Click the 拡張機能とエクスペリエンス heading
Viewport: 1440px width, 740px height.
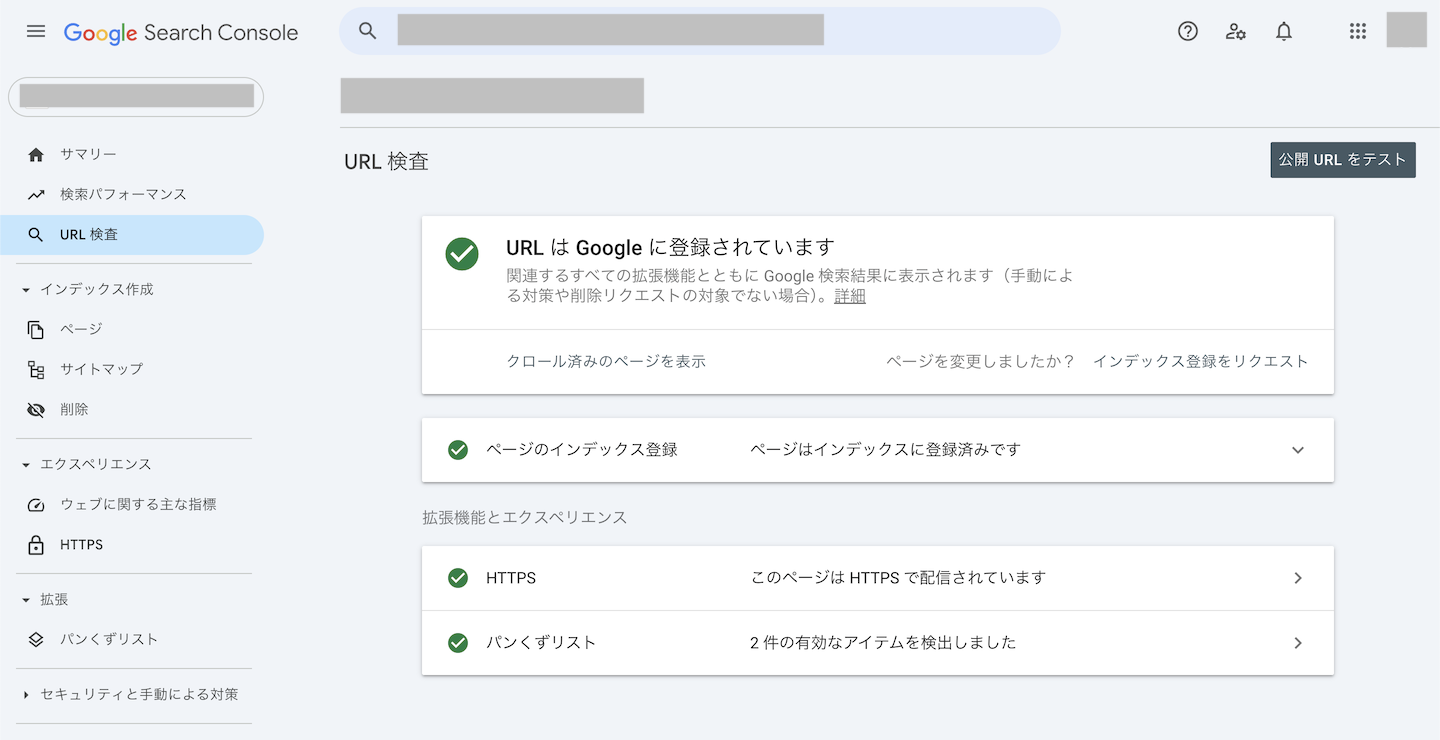click(525, 518)
